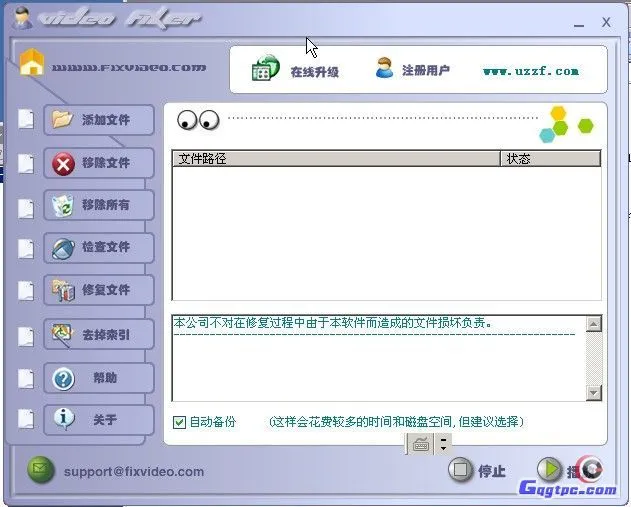Click page icon beside 添加文件

click(x=26, y=119)
